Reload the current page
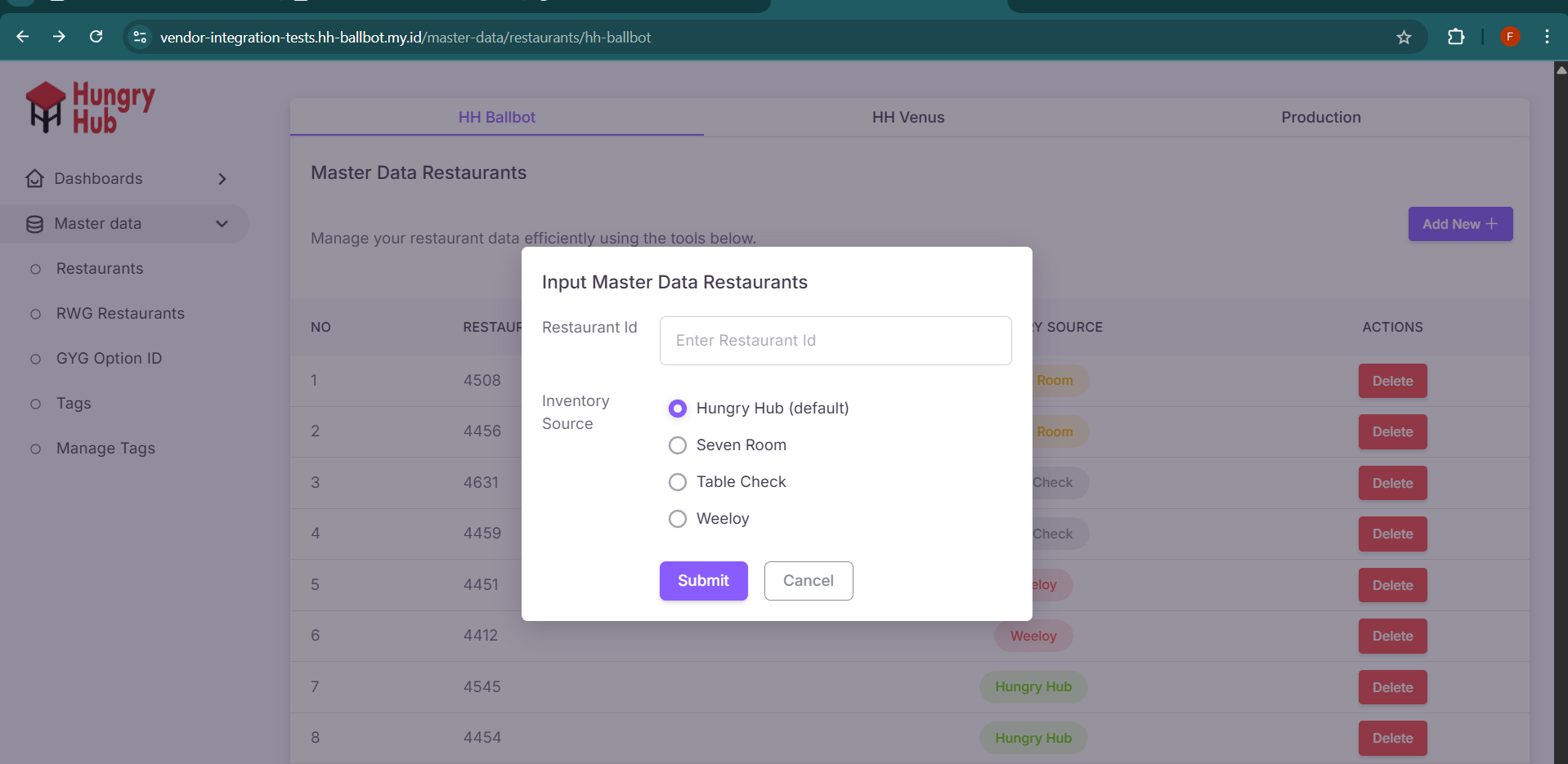This screenshot has width=1568, height=764. [x=96, y=37]
